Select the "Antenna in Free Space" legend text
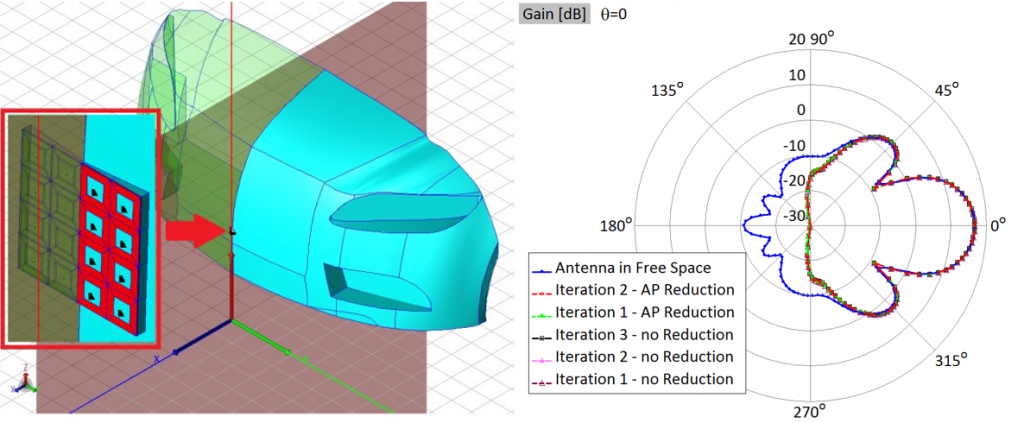The width and height of the screenshot is (1024, 423). pos(631,269)
